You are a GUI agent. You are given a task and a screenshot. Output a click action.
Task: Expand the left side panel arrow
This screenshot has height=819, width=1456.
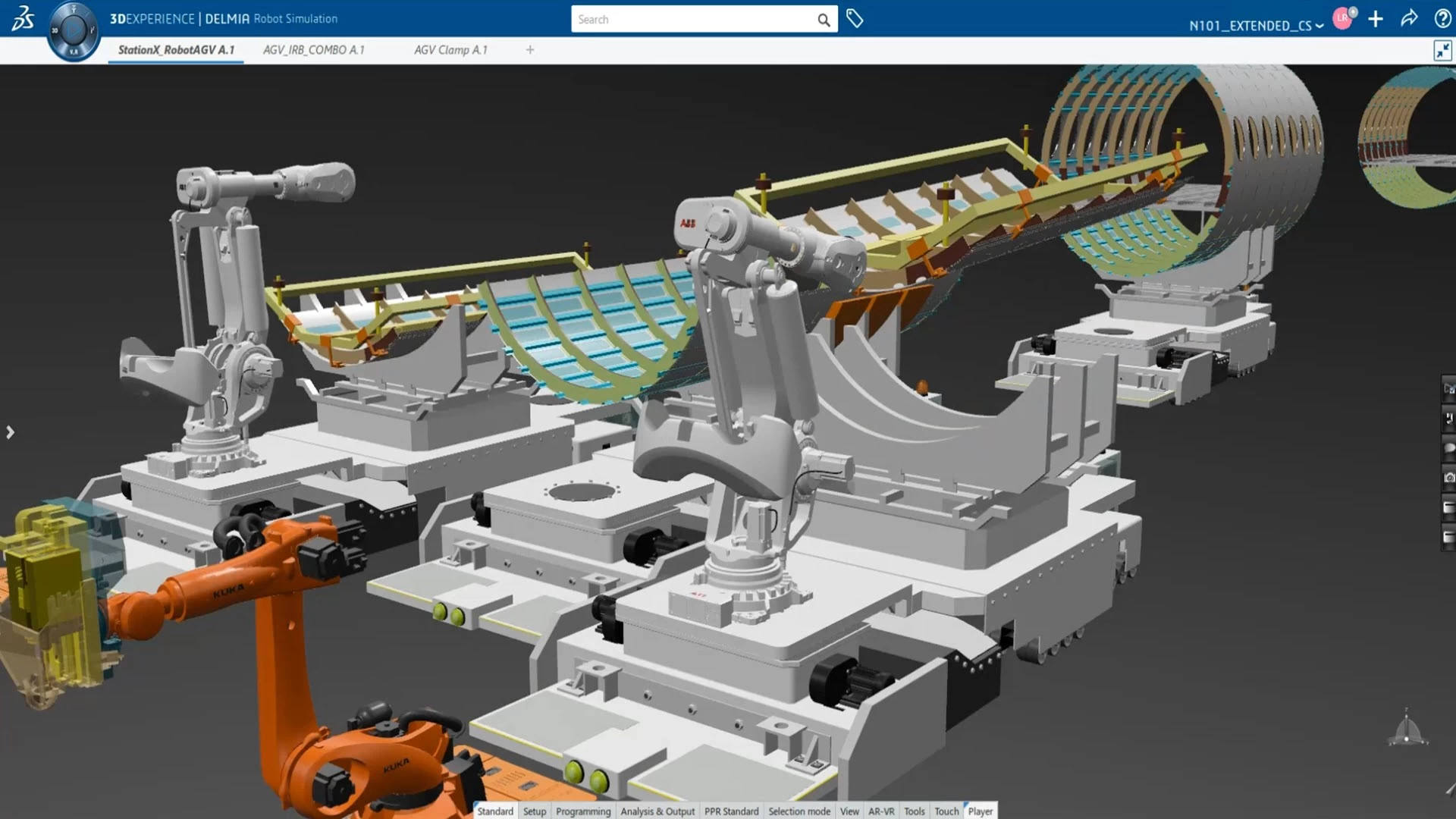(10, 432)
